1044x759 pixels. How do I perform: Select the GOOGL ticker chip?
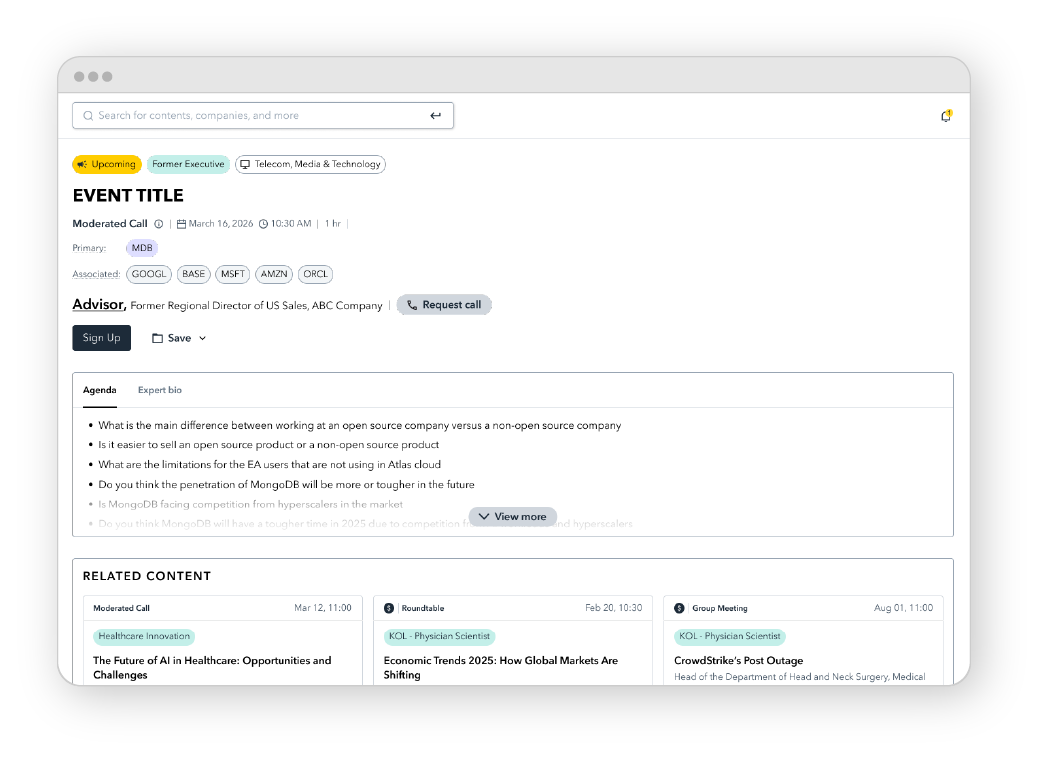pos(148,274)
